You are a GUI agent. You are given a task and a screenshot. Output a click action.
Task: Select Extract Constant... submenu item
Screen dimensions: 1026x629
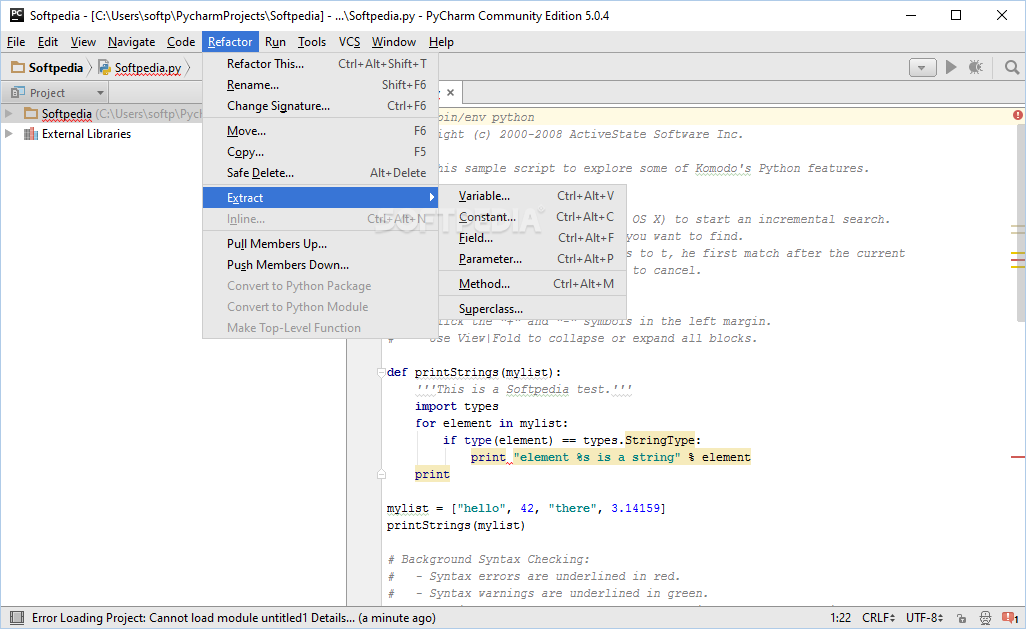click(x=533, y=217)
